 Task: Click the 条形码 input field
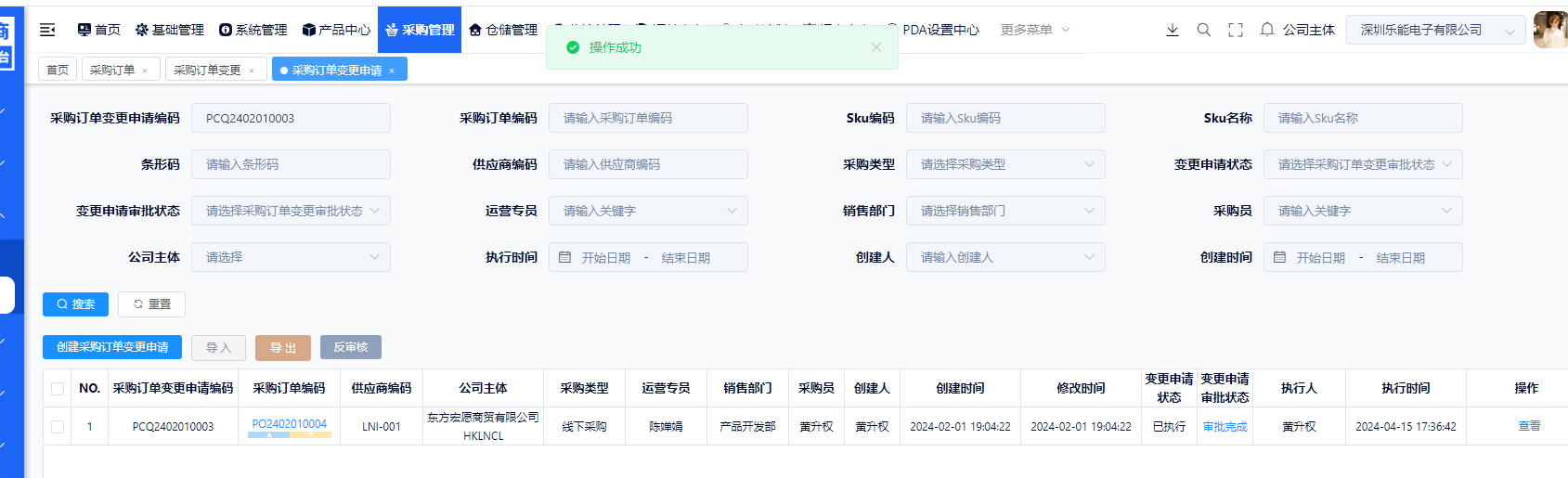pyautogui.click(x=291, y=164)
